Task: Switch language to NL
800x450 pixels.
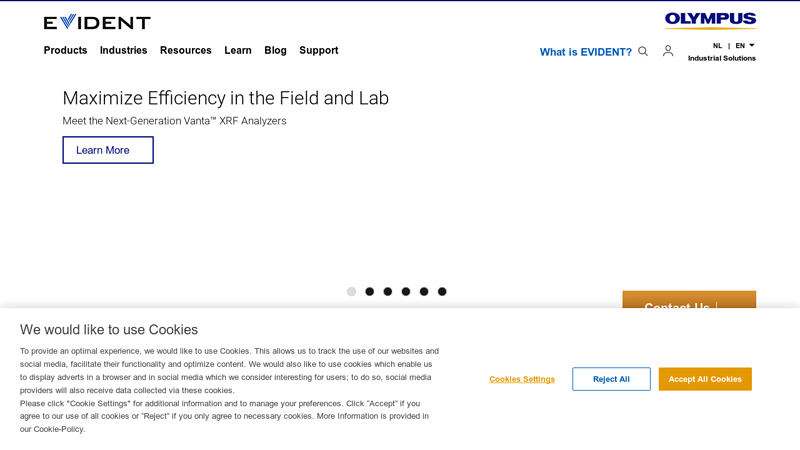Action: pyautogui.click(x=717, y=46)
